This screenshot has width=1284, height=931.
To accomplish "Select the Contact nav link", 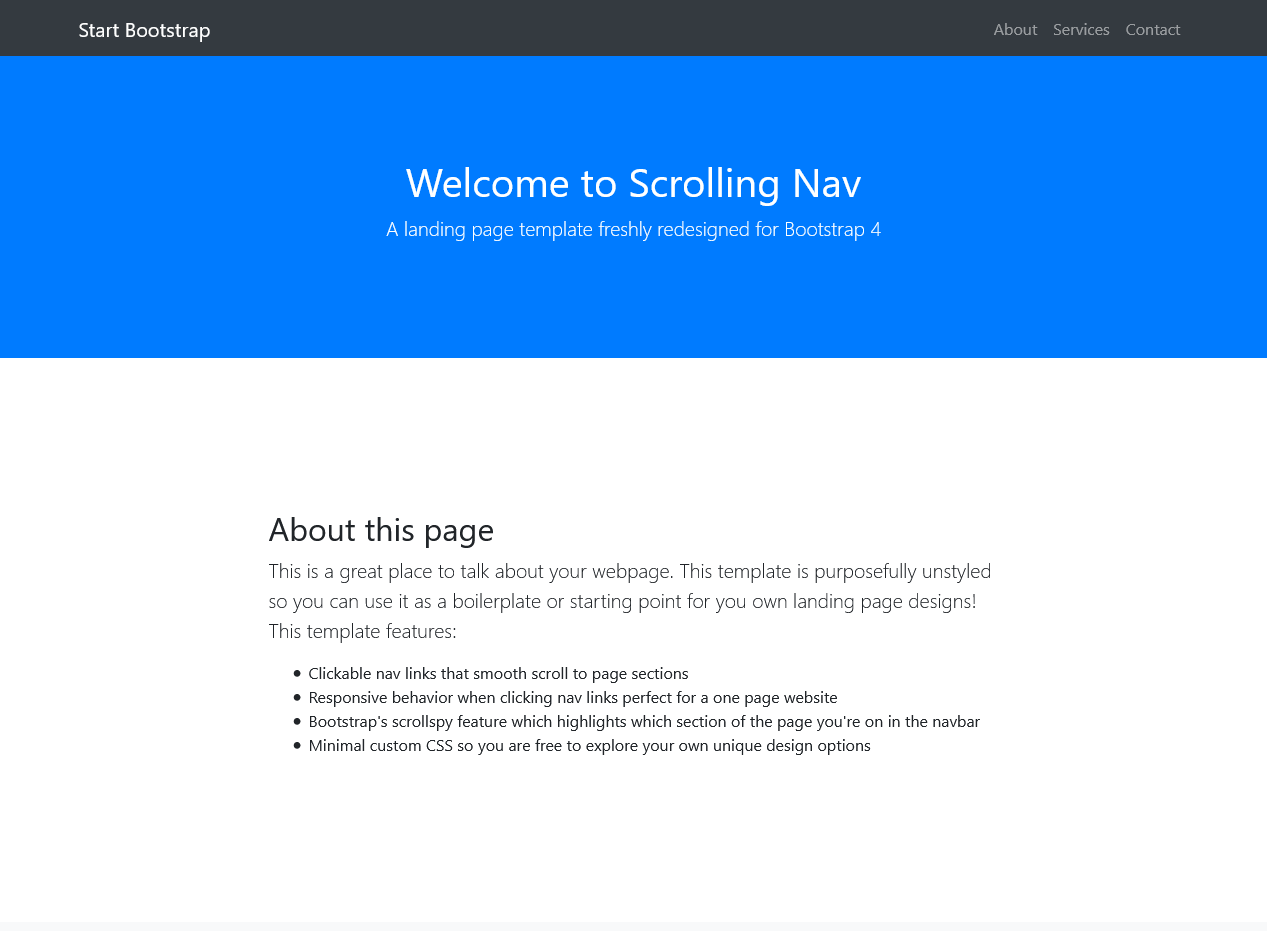I will point(1152,30).
